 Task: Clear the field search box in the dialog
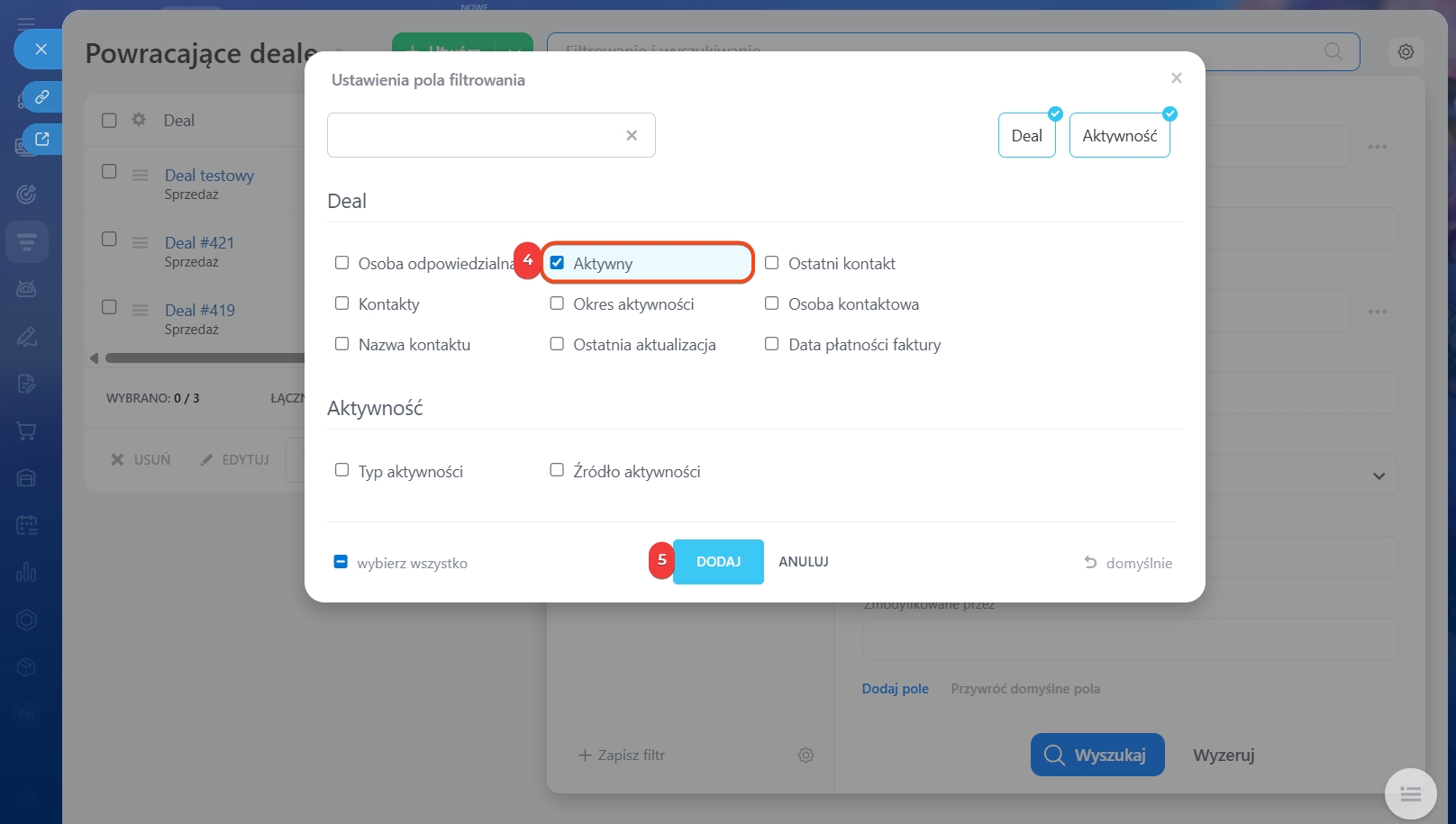click(x=632, y=135)
